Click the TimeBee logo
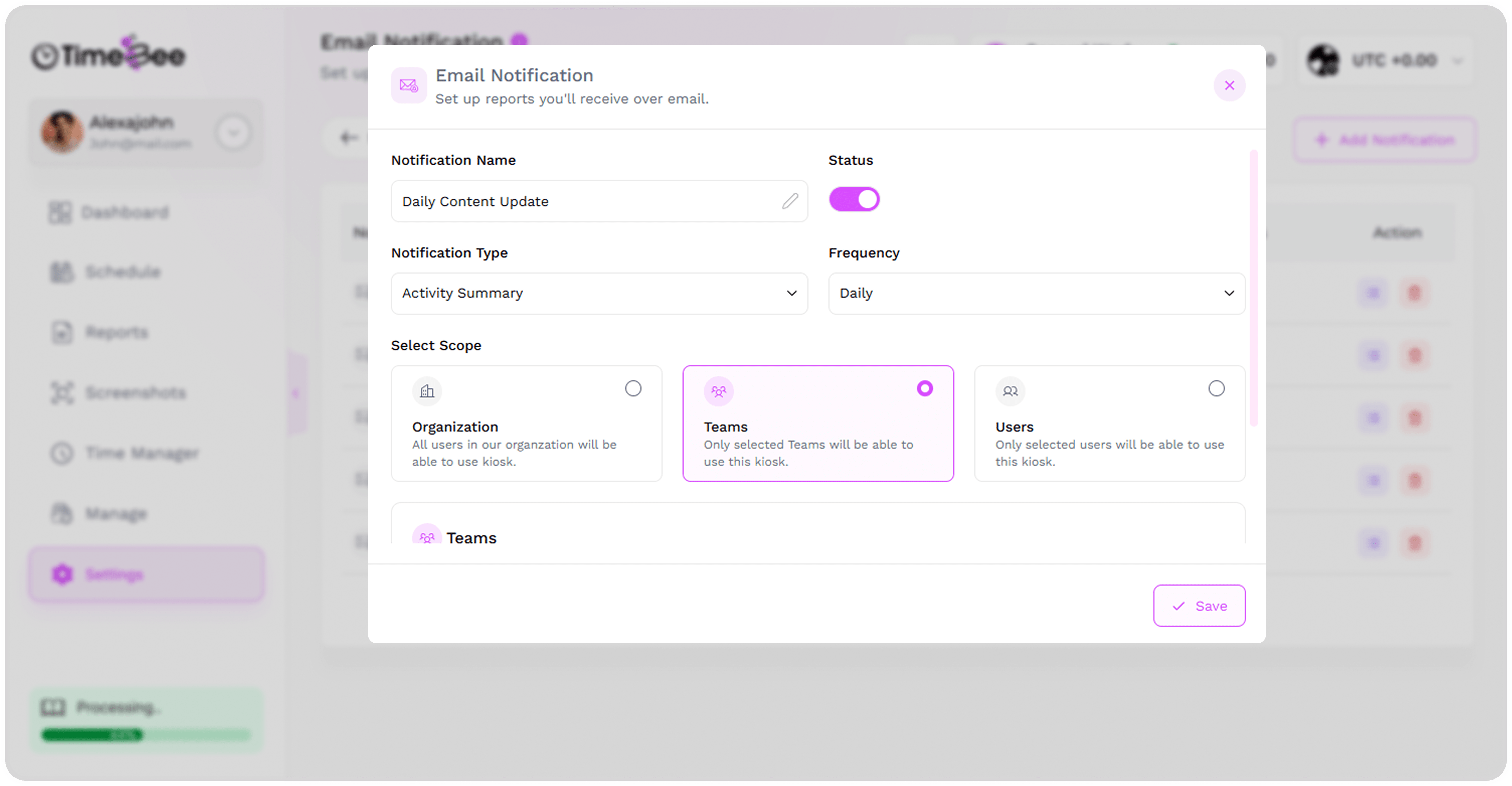Screen dimensions: 1512x786 pyautogui.click(x=109, y=54)
